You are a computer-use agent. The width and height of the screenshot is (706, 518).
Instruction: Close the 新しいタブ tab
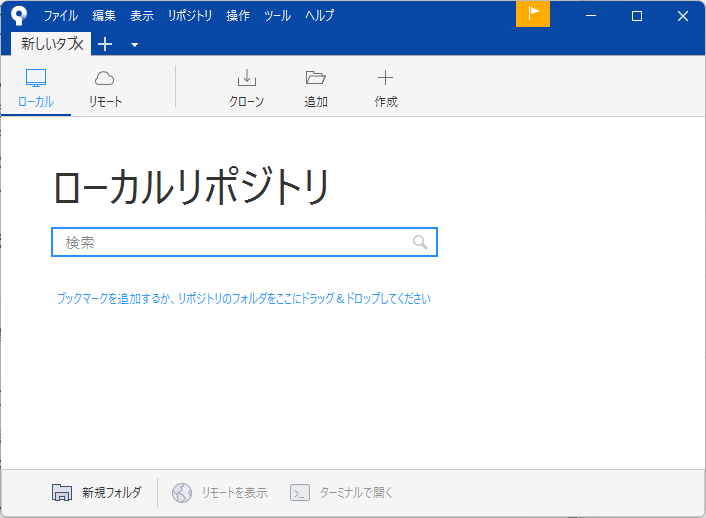79,44
